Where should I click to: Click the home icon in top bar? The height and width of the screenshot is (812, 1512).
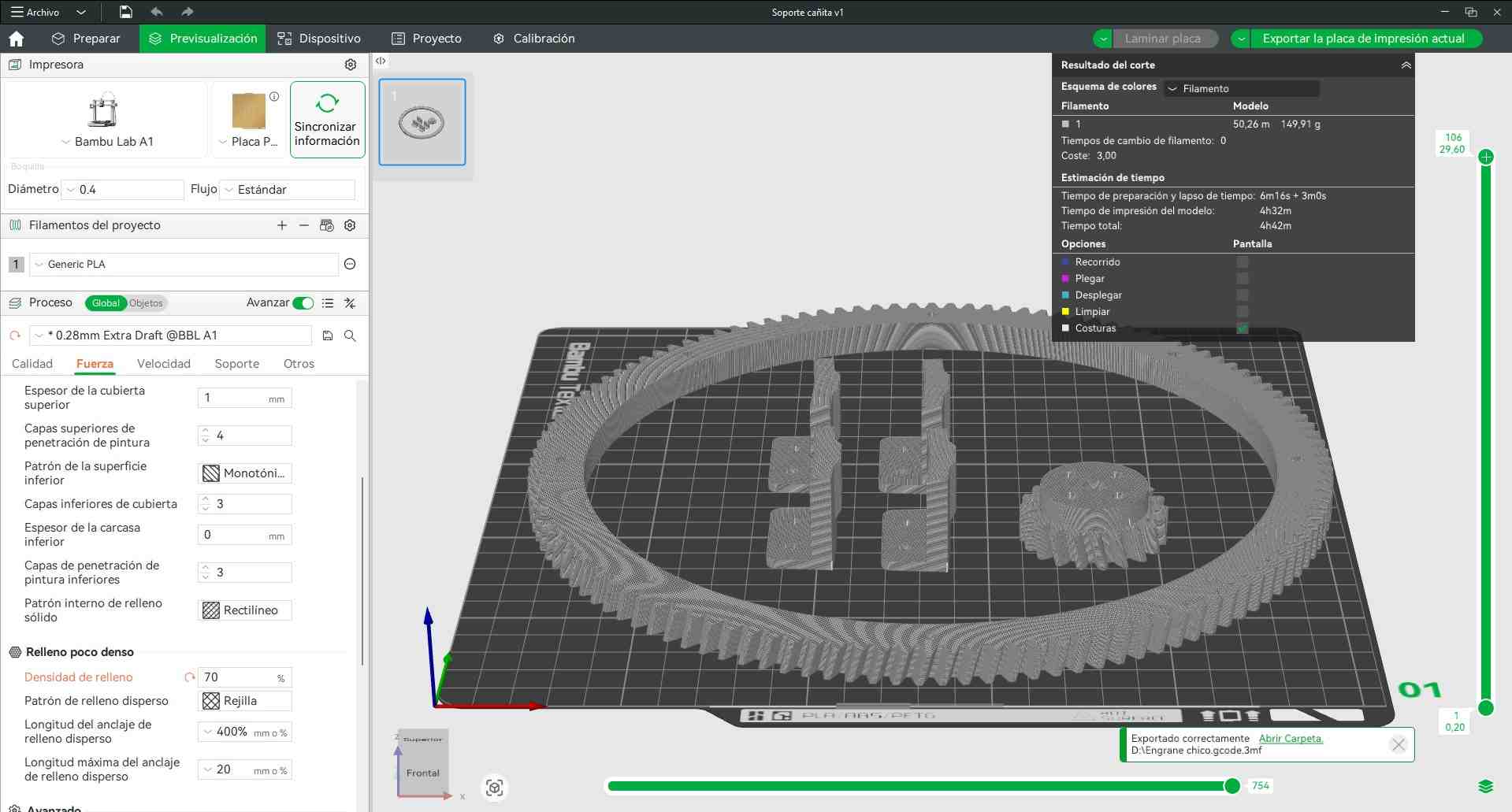click(16, 39)
